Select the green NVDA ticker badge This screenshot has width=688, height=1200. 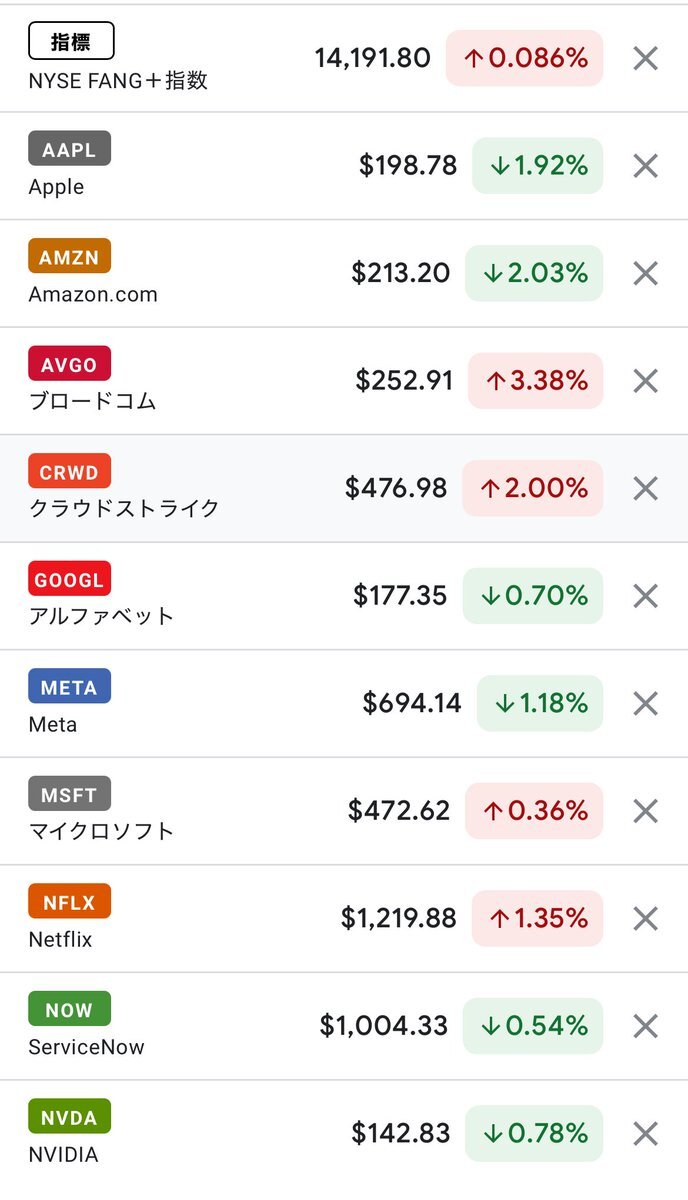[69, 1117]
